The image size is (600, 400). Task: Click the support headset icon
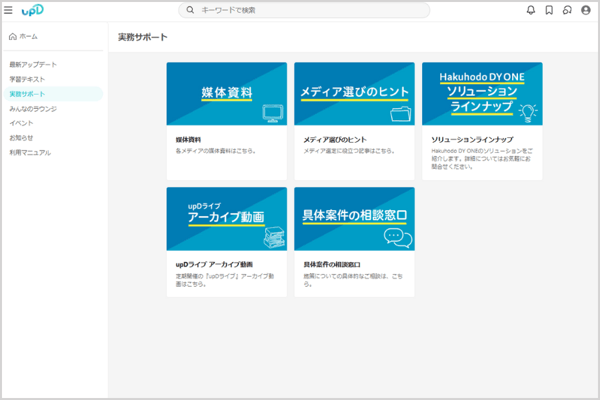click(567, 10)
